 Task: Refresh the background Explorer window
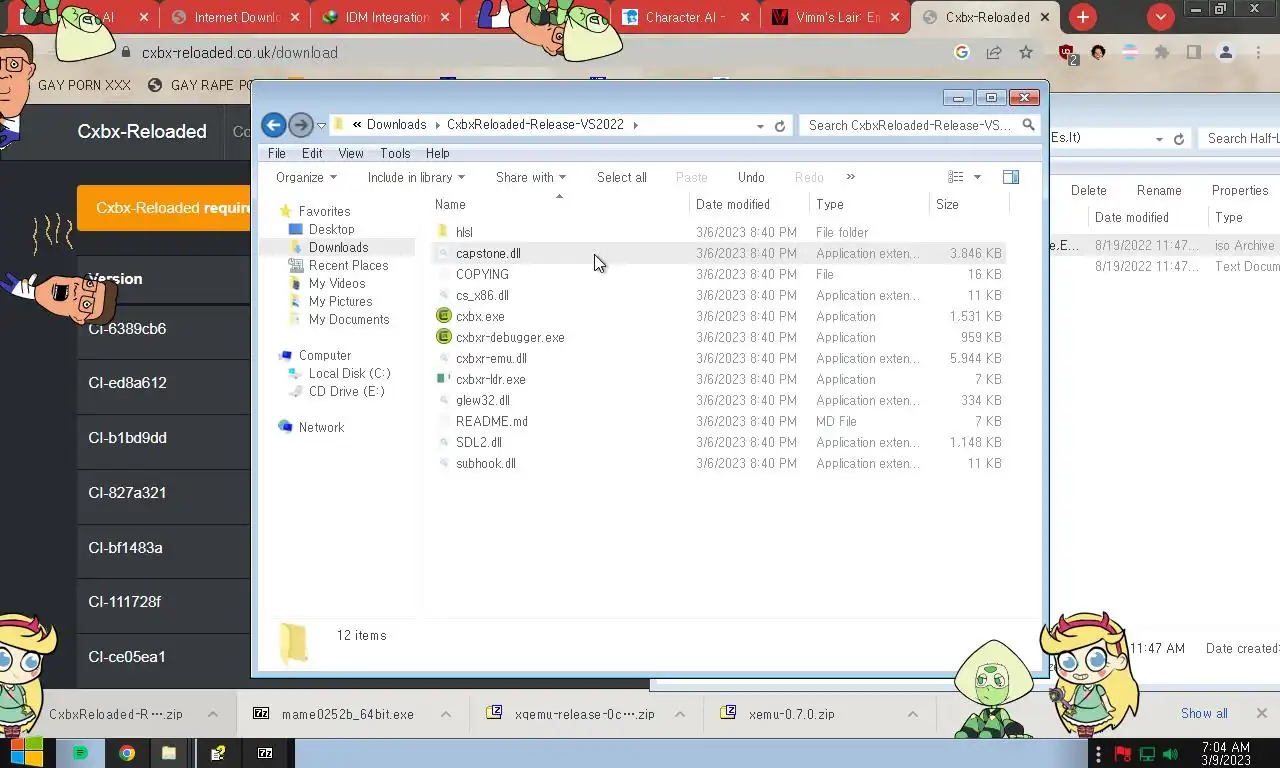tap(1179, 139)
